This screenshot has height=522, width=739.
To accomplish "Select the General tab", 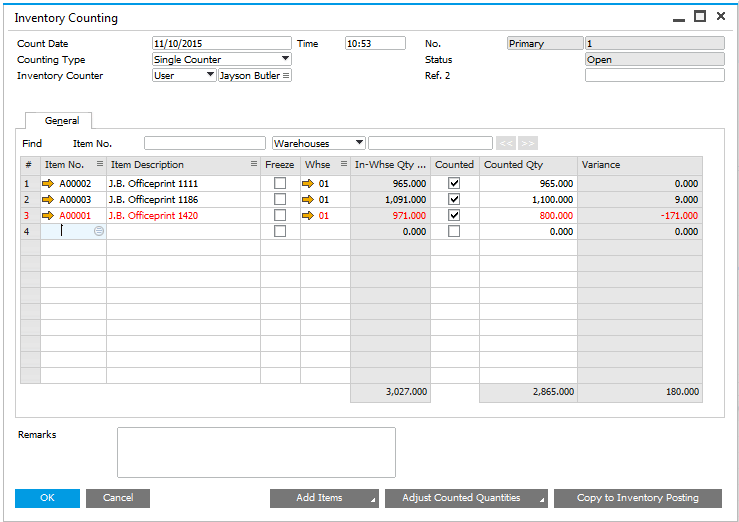I will coord(61,121).
